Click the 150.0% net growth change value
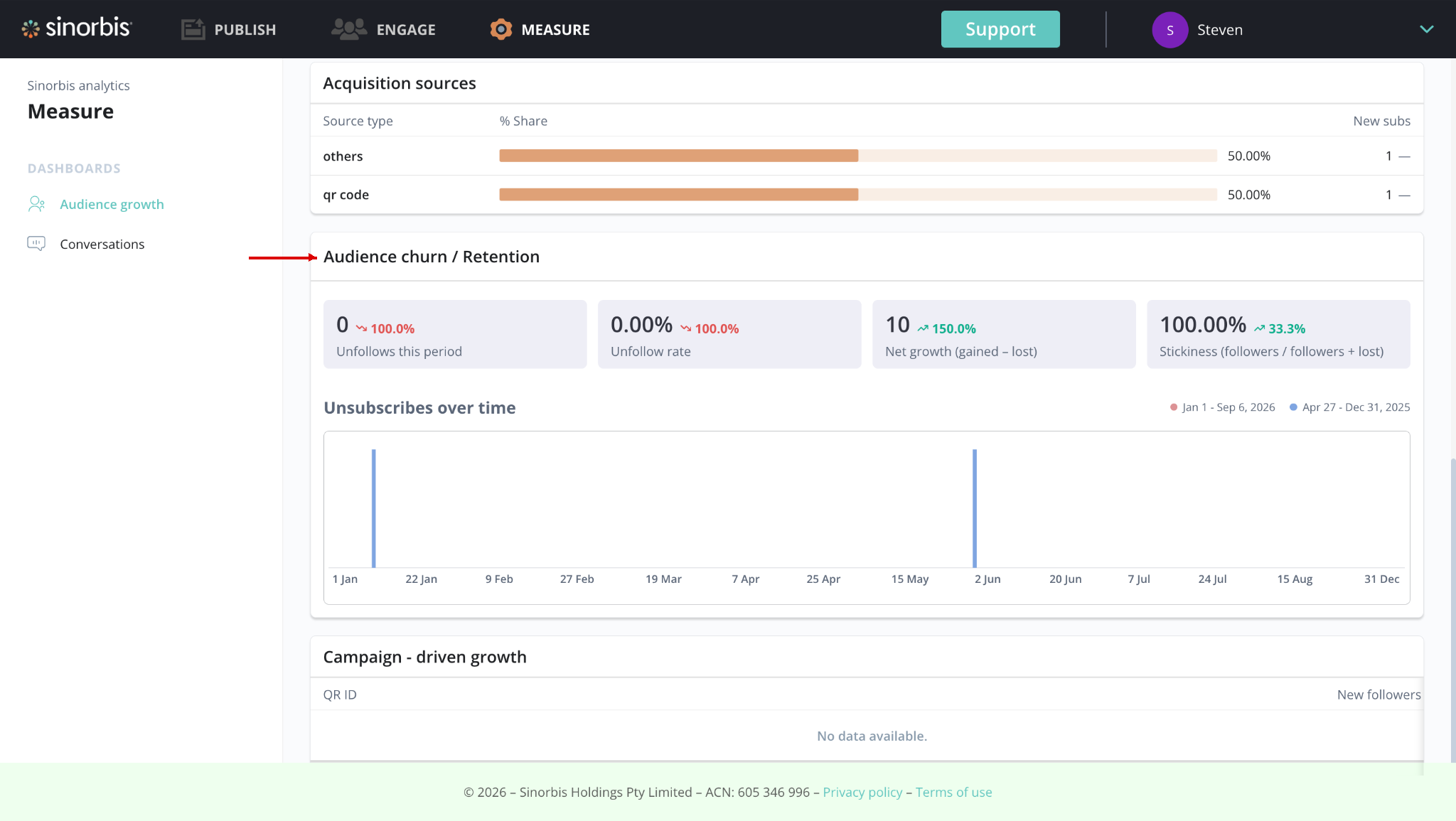The height and width of the screenshot is (821, 1456). tap(953, 328)
